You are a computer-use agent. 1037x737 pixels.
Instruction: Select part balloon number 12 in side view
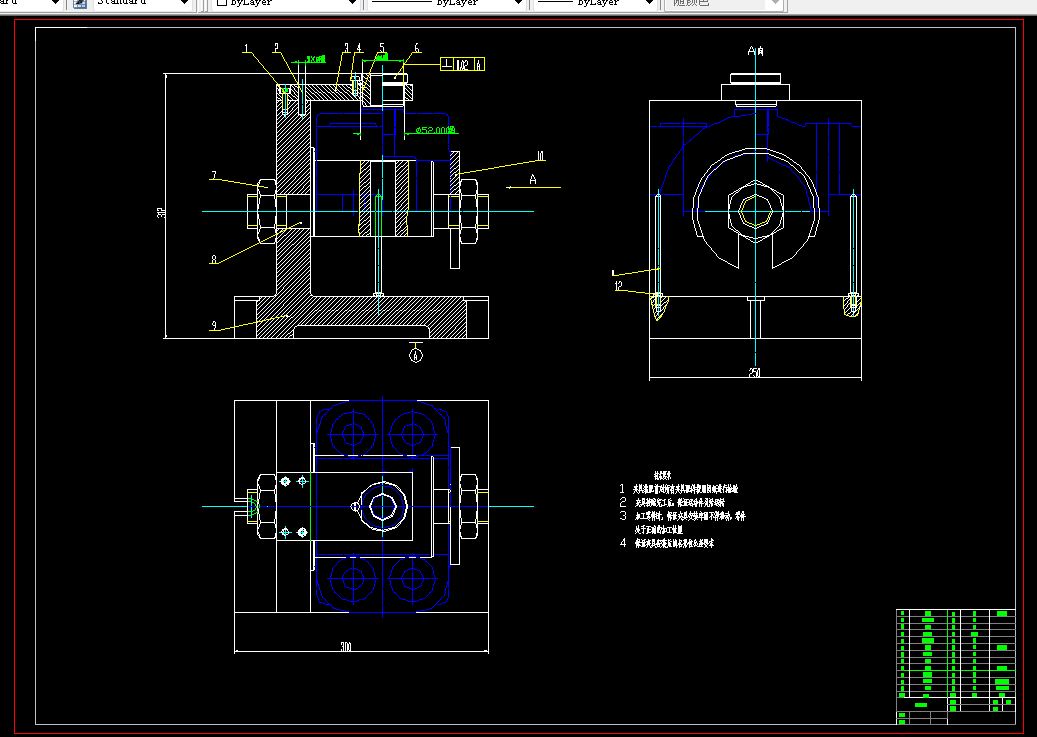(618, 286)
